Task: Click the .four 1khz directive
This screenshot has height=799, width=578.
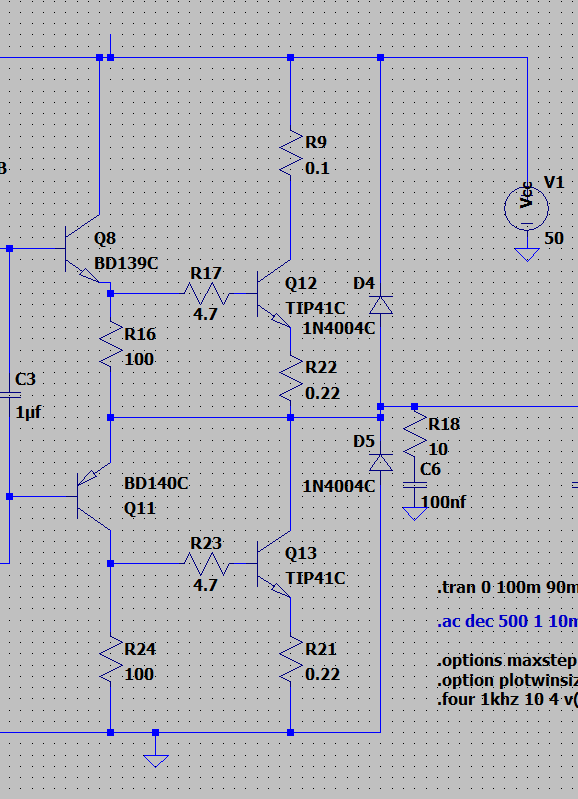Action: [x=507, y=699]
